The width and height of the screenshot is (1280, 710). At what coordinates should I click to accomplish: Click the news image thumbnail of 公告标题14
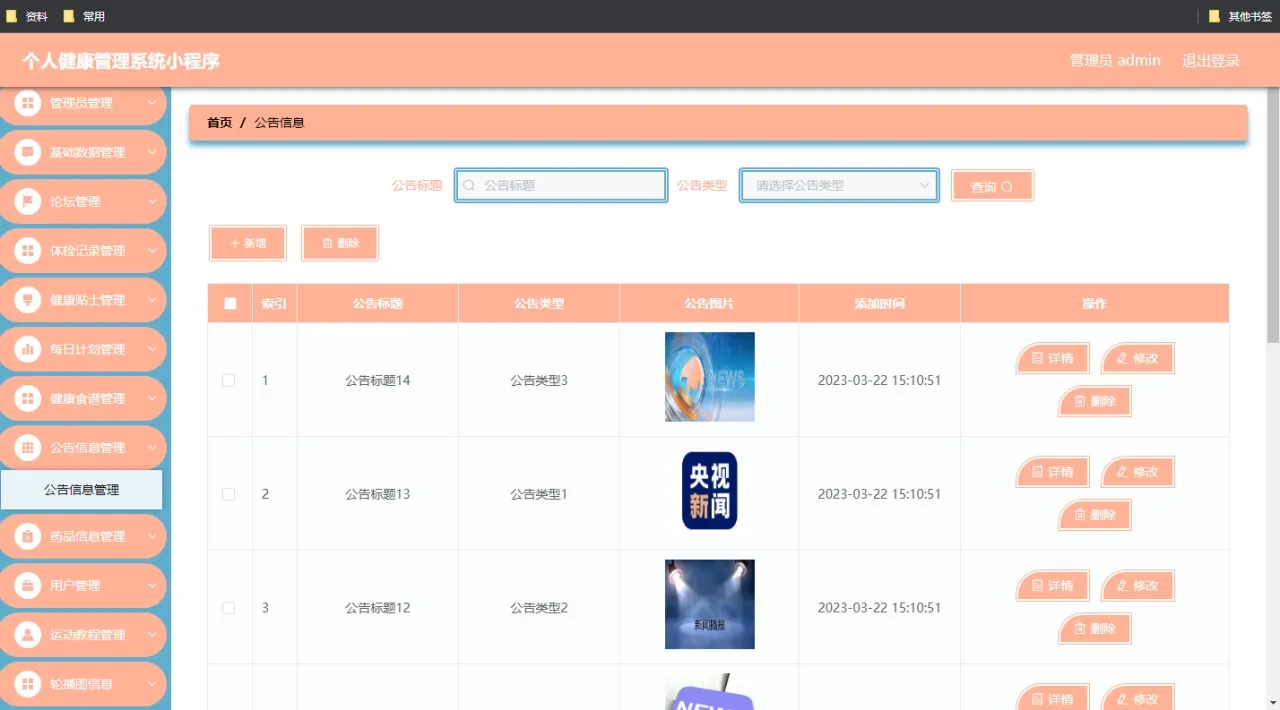(710, 377)
